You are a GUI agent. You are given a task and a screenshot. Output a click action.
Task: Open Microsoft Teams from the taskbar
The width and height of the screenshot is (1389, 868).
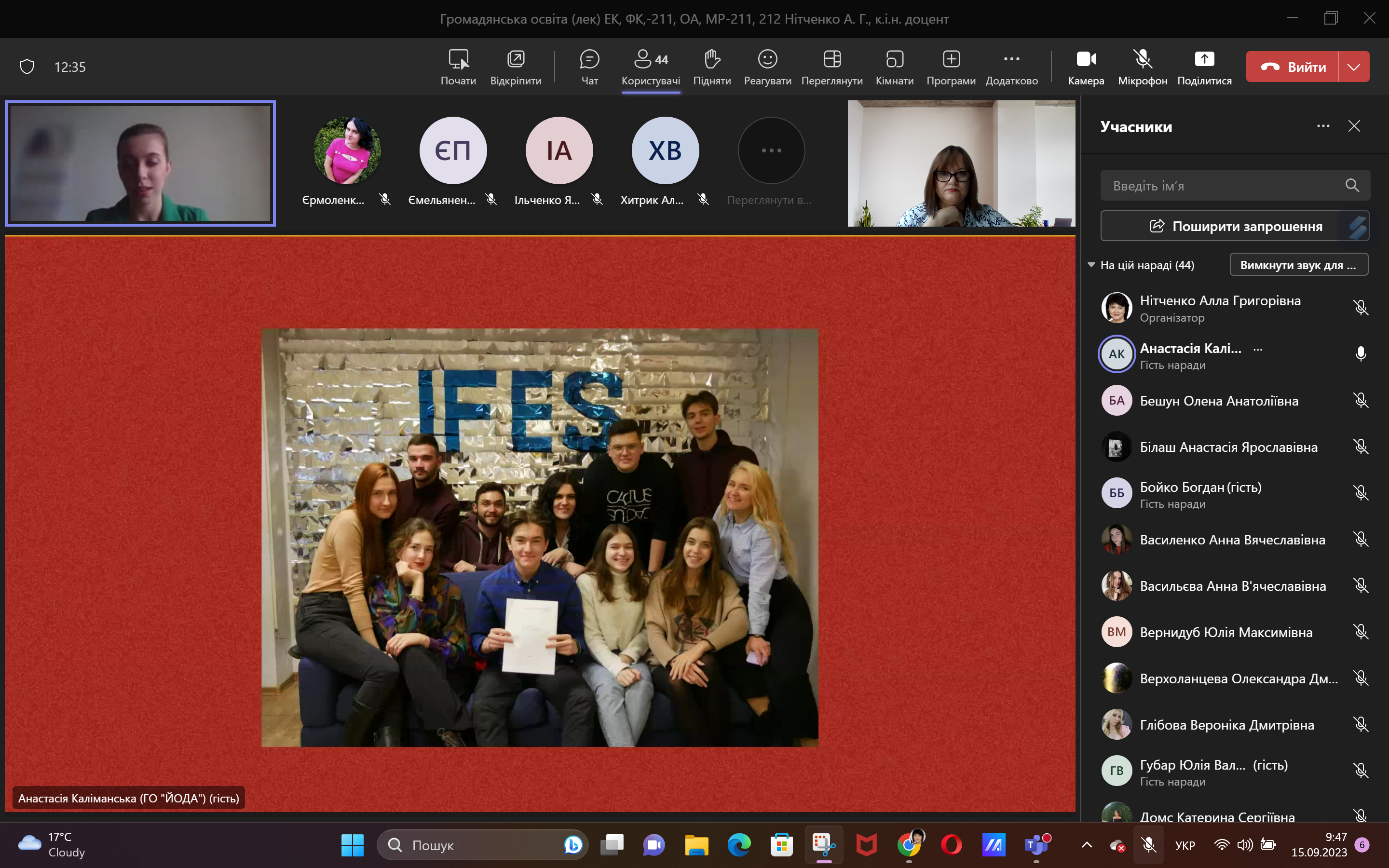pyautogui.click(x=1036, y=844)
